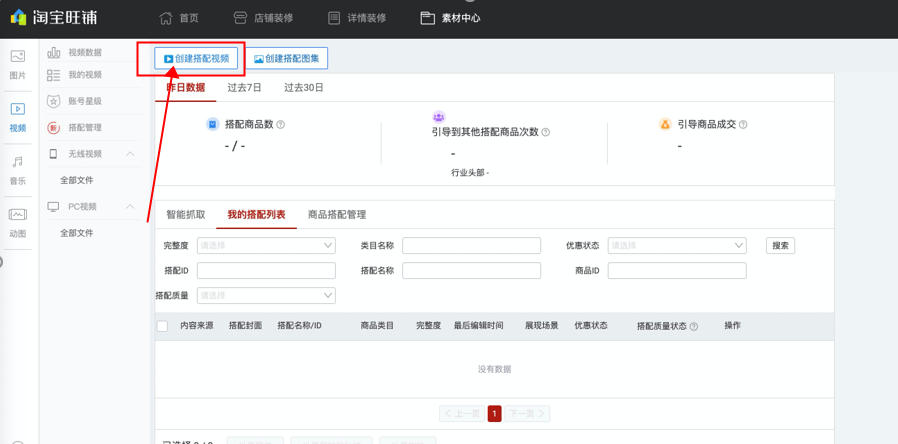This screenshot has height=444, width=898.
Task: Collapse the 无线视频 tree section
Action: pos(130,154)
